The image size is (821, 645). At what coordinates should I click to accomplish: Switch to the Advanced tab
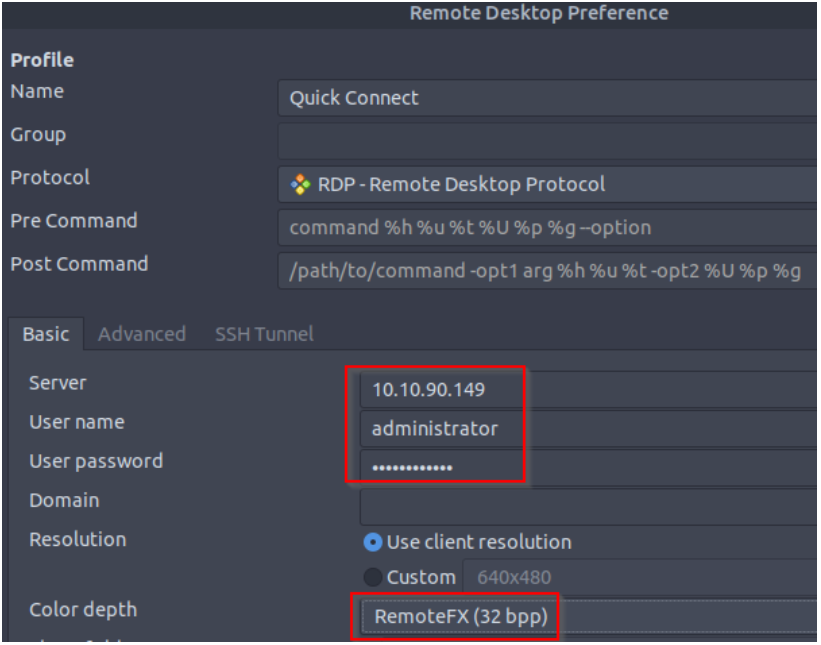coord(140,334)
